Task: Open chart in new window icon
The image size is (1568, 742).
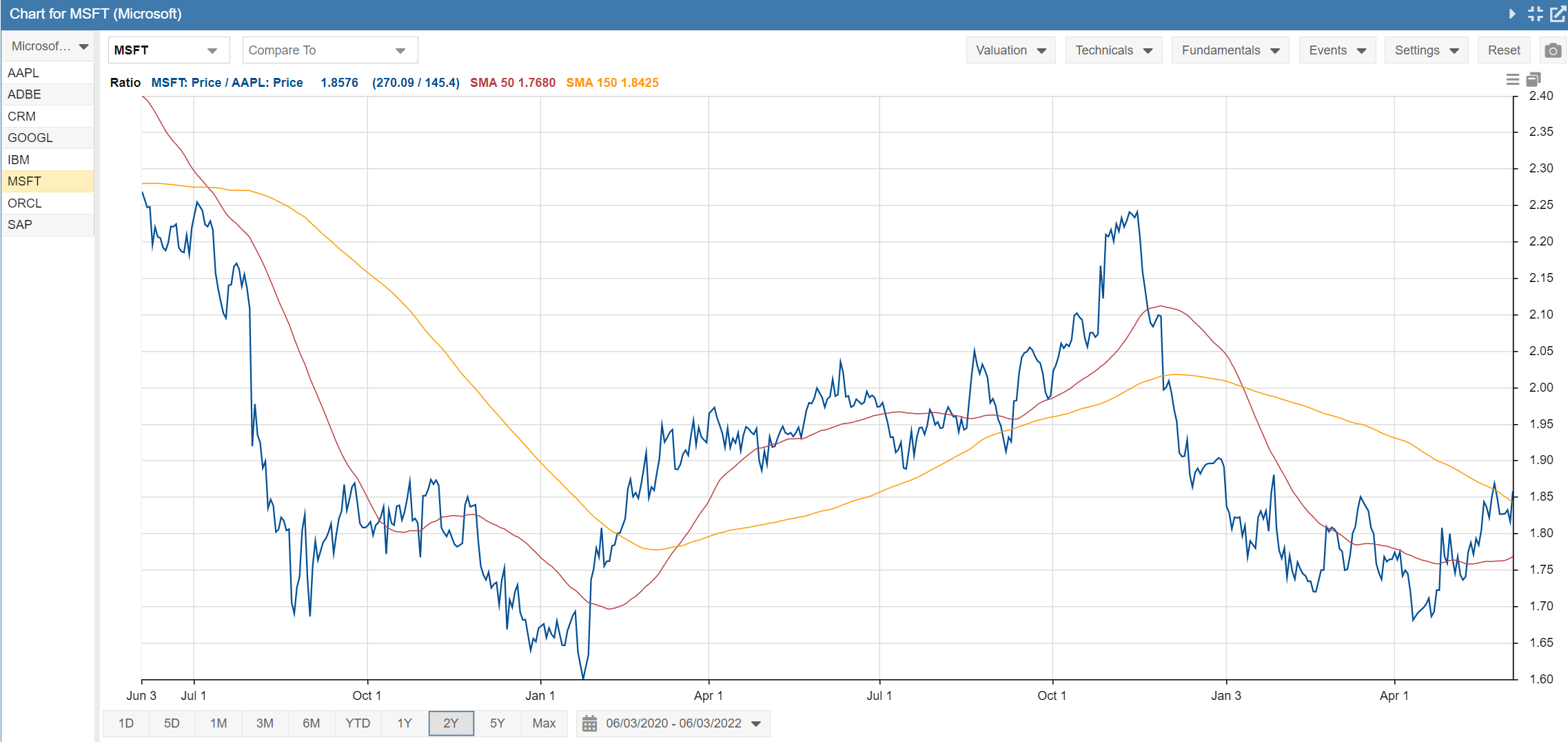Action: point(1557,14)
